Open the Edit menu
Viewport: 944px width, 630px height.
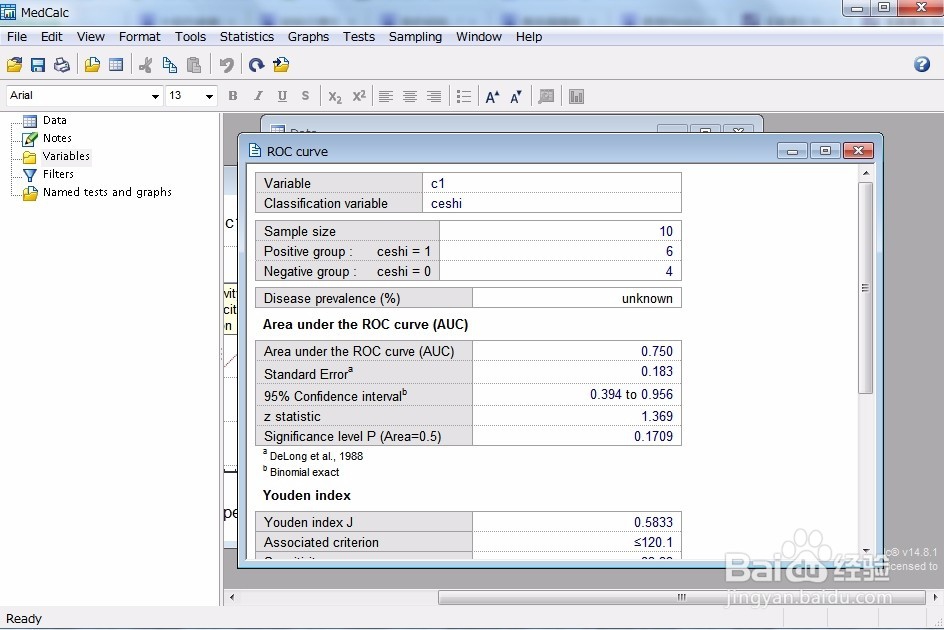pyautogui.click(x=52, y=37)
